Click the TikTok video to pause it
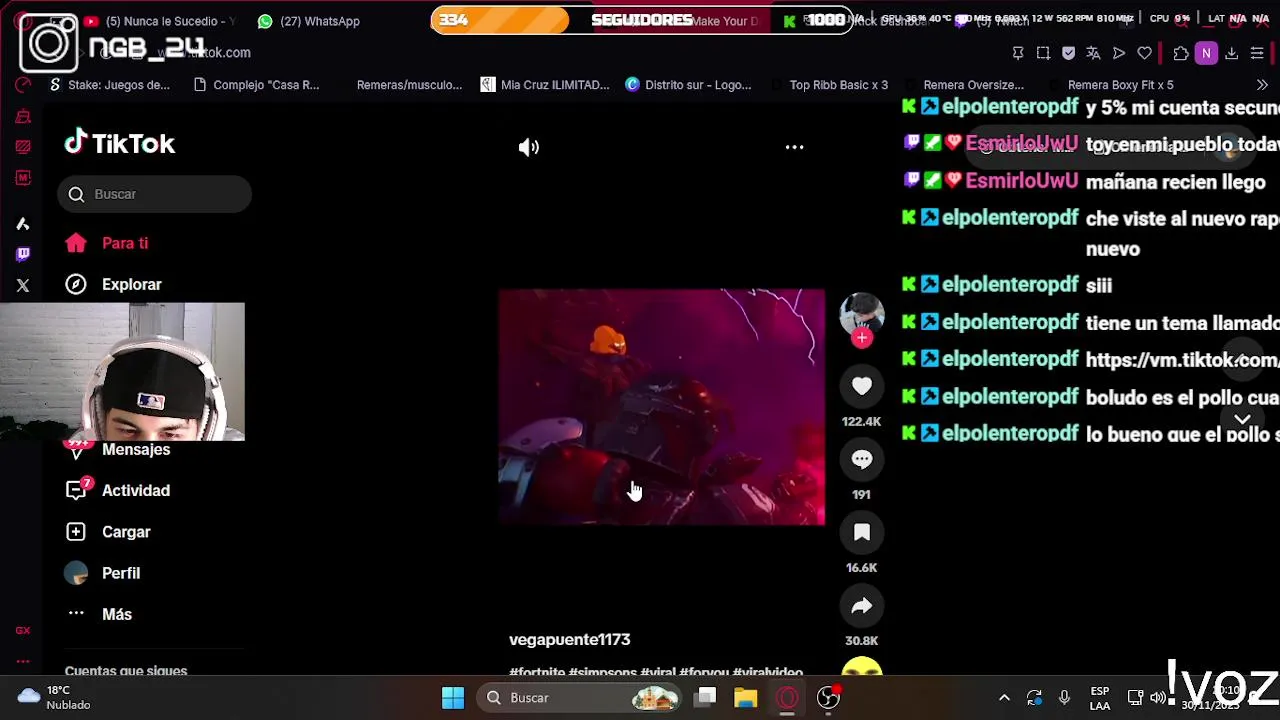 point(661,407)
